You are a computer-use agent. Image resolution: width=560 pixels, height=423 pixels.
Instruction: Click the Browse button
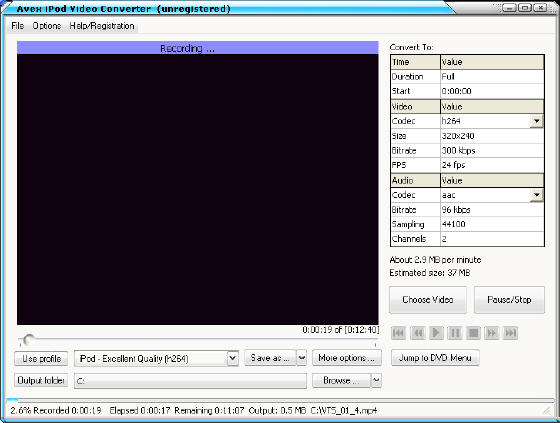pyautogui.click(x=341, y=380)
